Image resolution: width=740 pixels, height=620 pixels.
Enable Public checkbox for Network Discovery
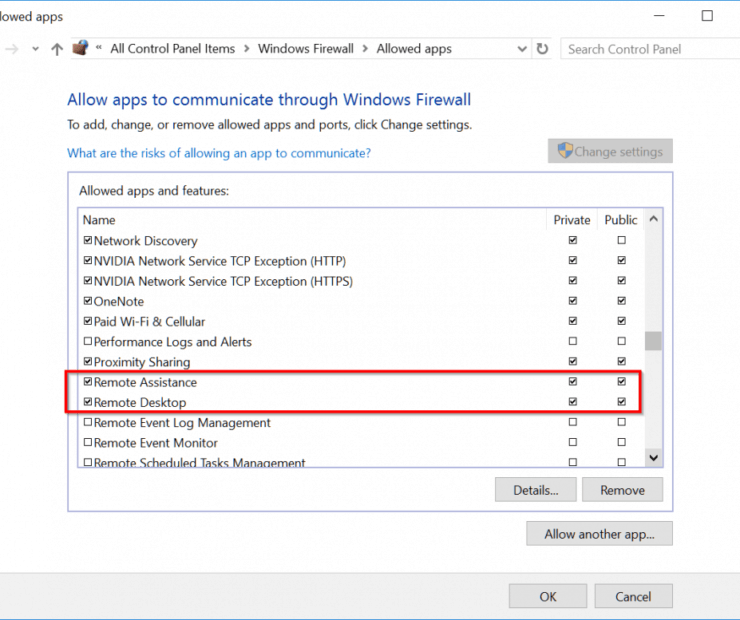[622, 240]
